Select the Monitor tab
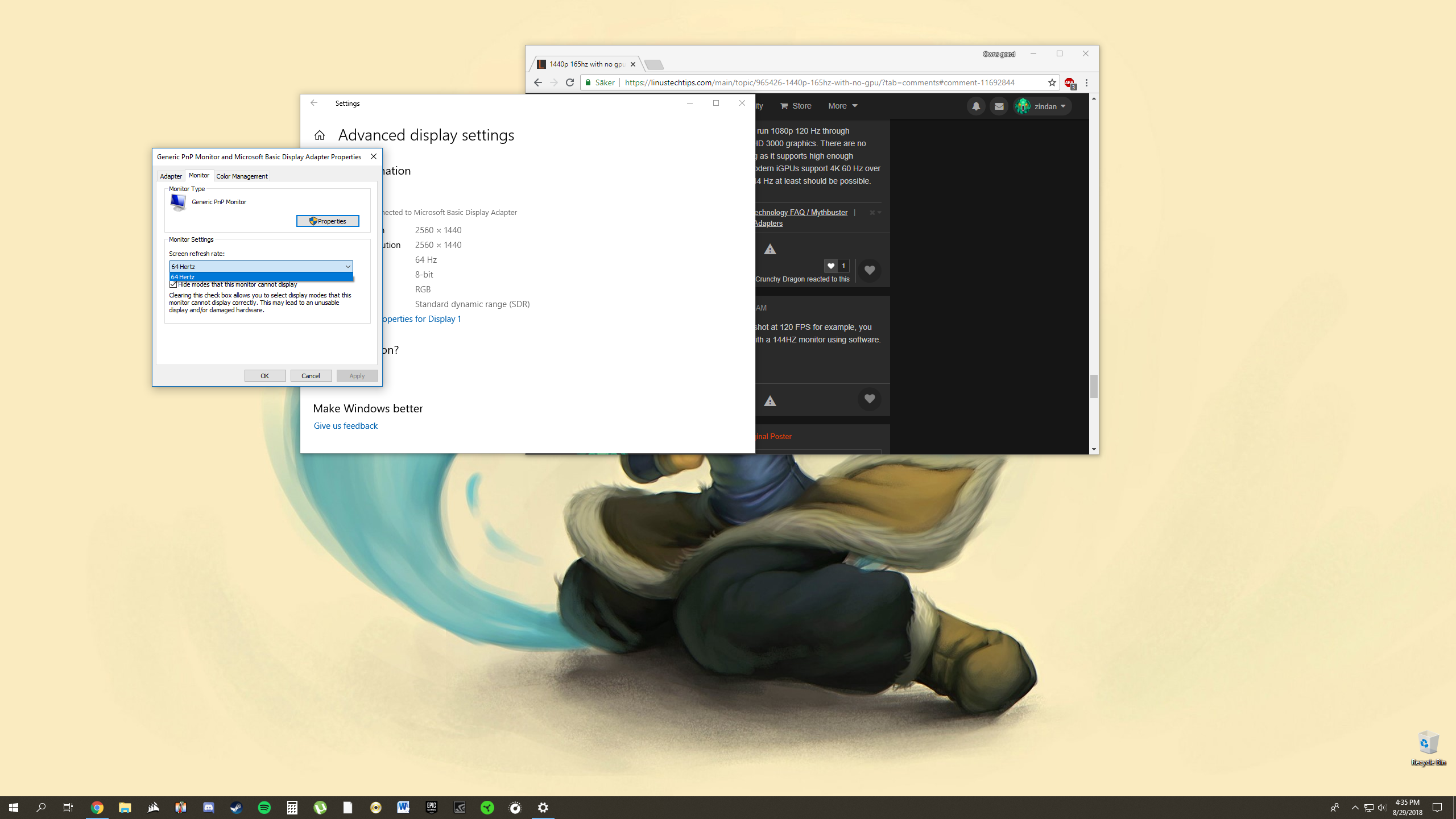The height and width of the screenshot is (819, 1456). click(x=199, y=175)
